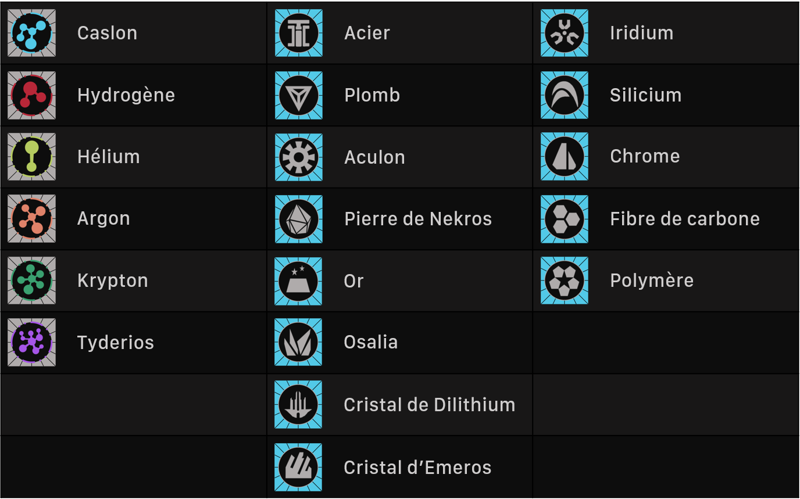The width and height of the screenshot is (800, 499).
Task: Select the Pierre de Nekros gem icon
Action: coord(298,219)
